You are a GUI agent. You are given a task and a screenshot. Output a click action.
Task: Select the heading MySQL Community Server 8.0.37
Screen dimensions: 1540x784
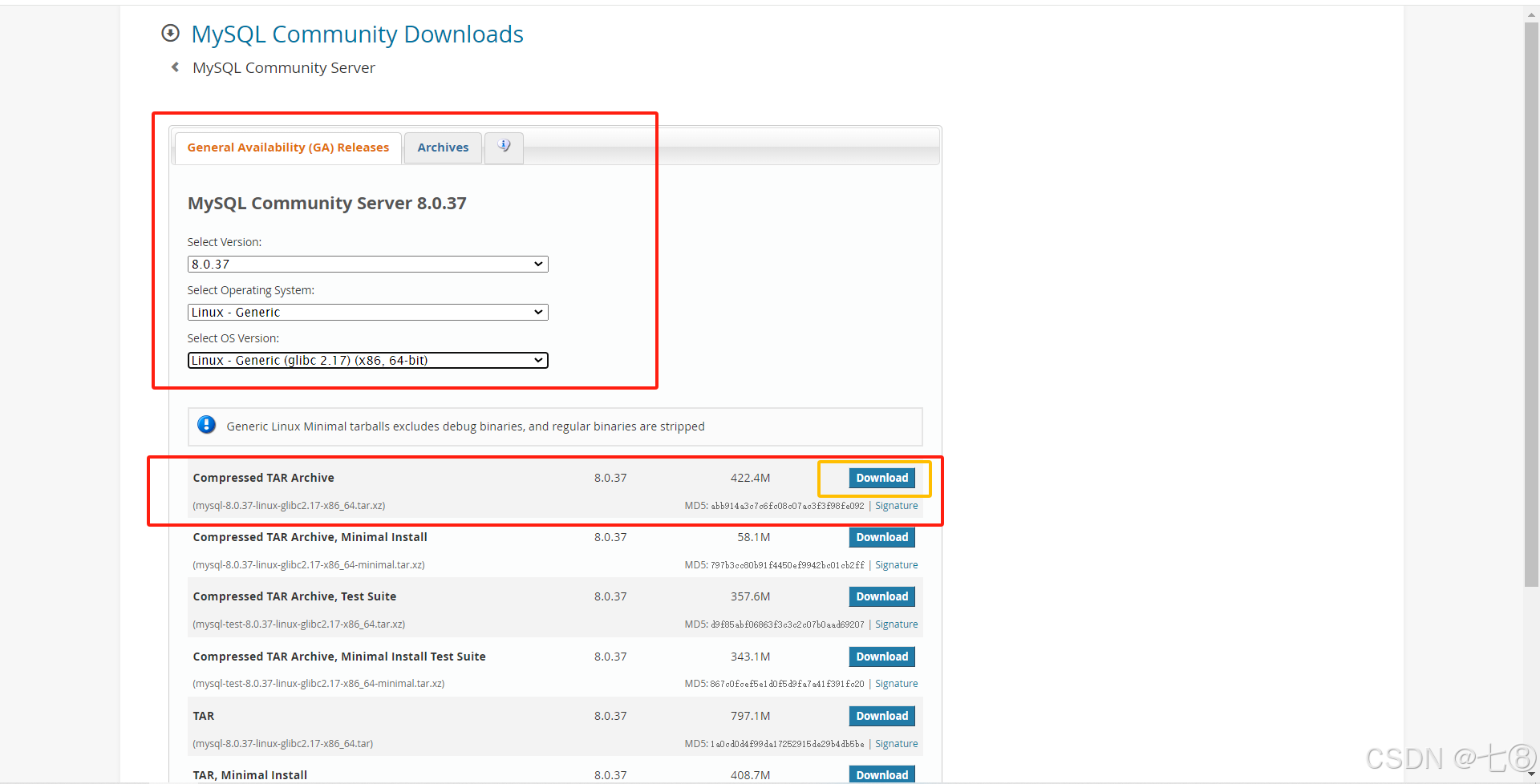pyautogui.click(x=326, y=203)
